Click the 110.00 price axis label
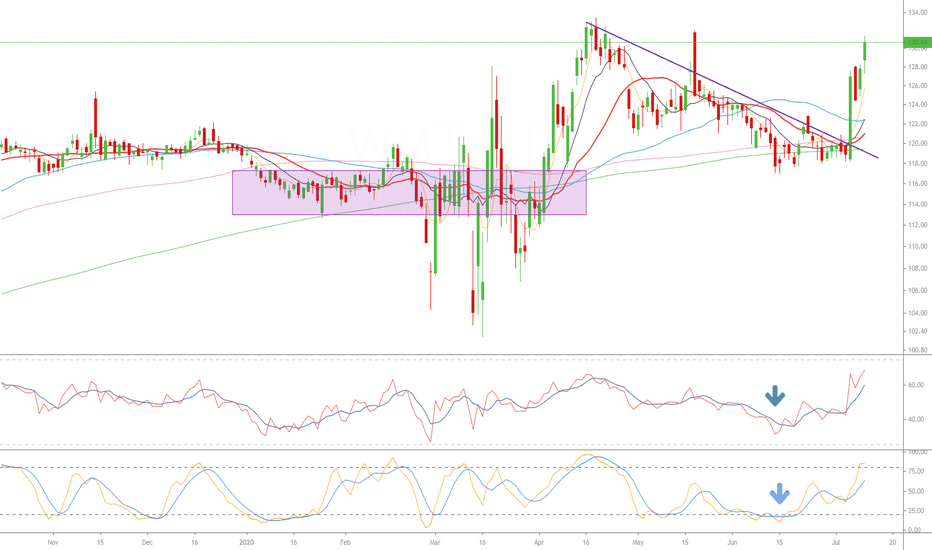This screenshot has height=550, width=932. point(918,246)
